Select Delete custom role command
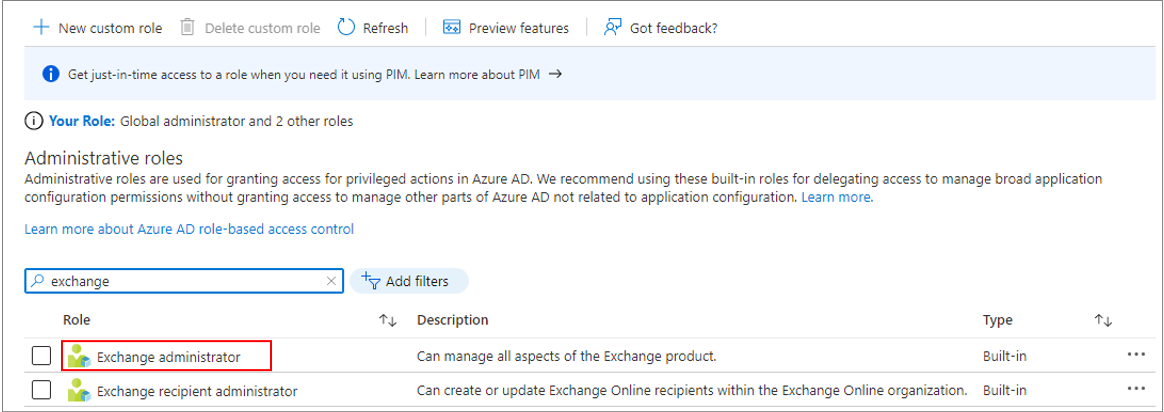1164x412 pixels. (251, 28)
